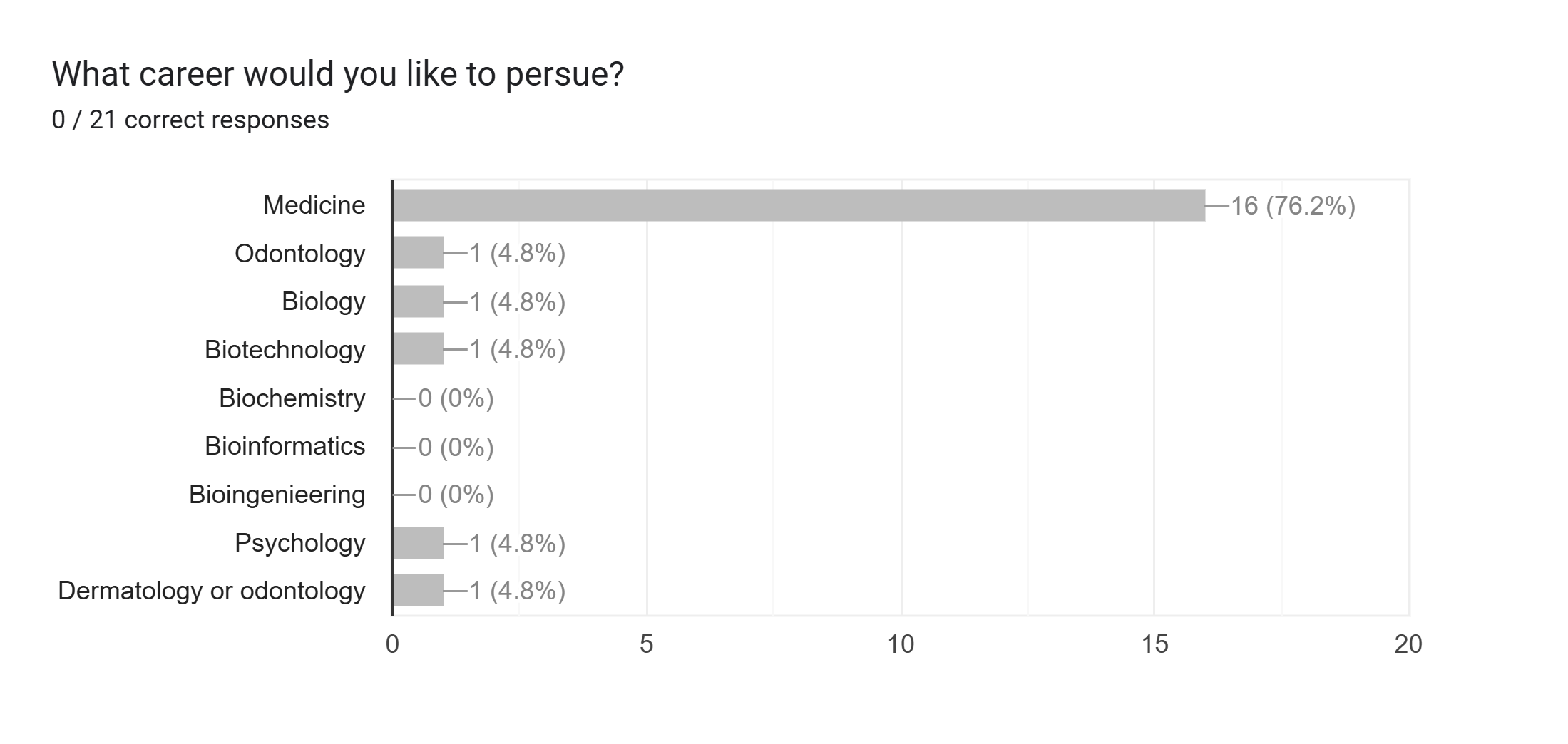This screenshot has width=1568, height=744.
Task: Click the Medicine category label
Action: [314, 205]
